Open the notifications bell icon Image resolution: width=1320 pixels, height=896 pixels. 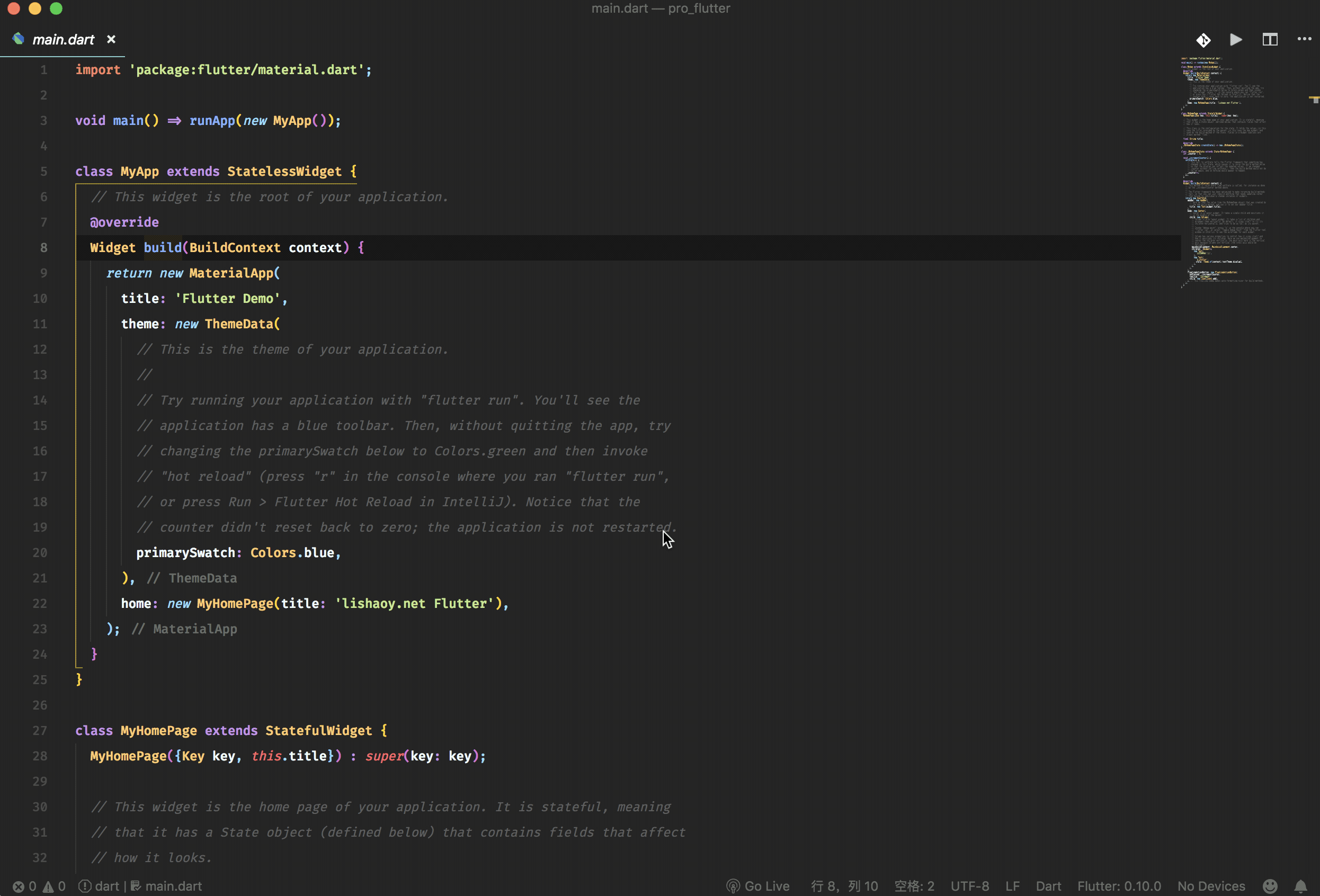click(x=1300, y=886)
